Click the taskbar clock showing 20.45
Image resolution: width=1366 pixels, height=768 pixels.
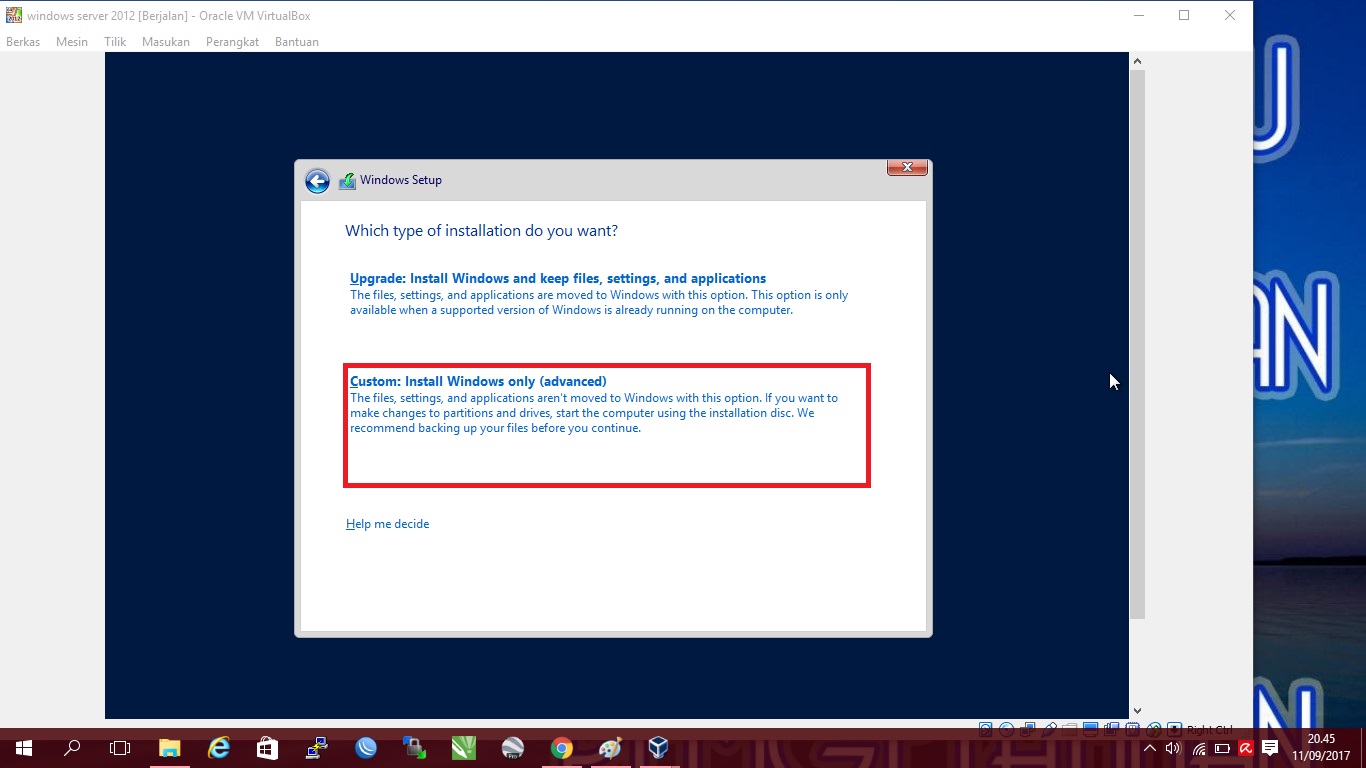(1321, 748)
